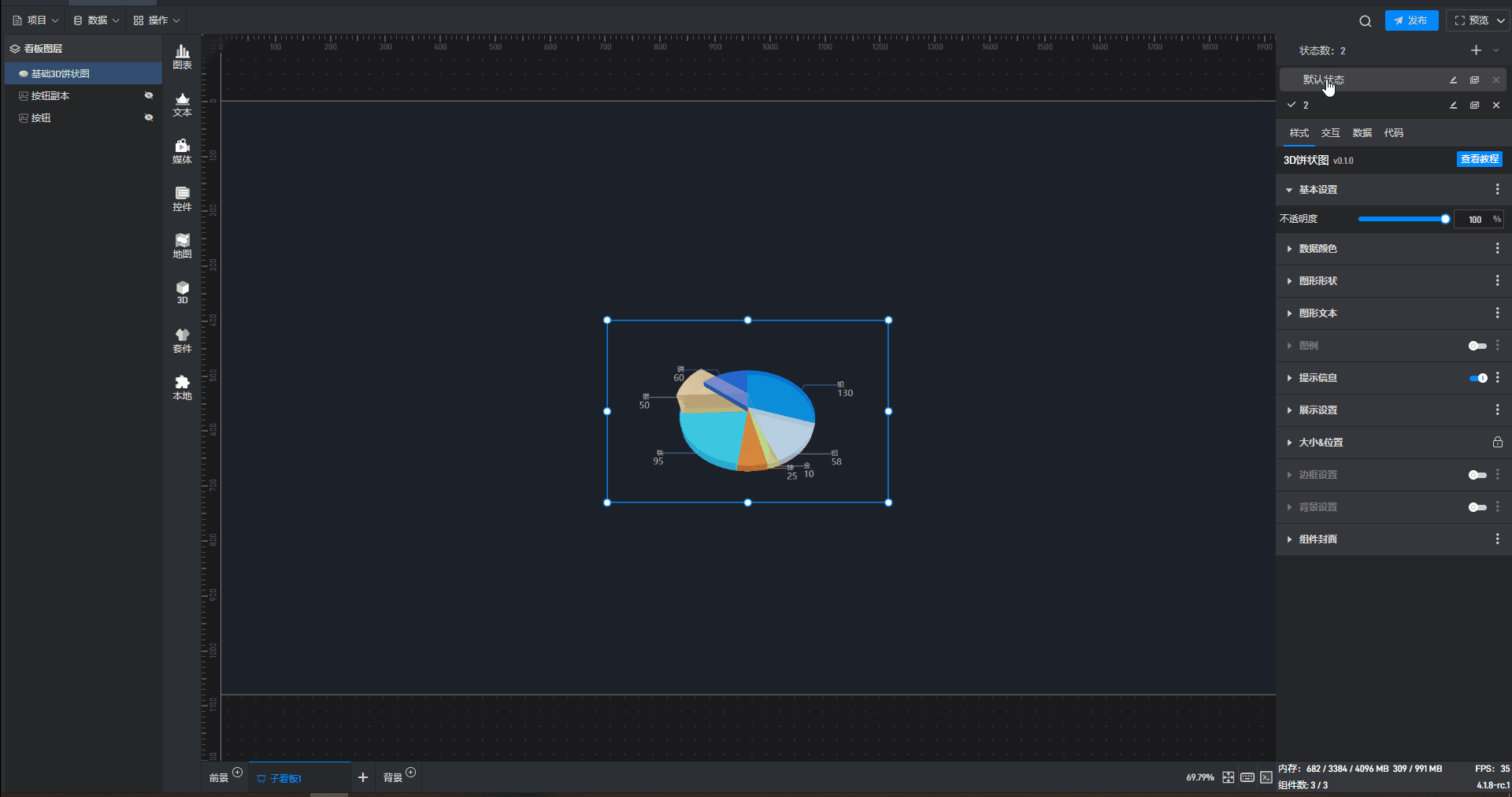
Task: Open the 文本 text components panel
Action: tap(182, 104)
